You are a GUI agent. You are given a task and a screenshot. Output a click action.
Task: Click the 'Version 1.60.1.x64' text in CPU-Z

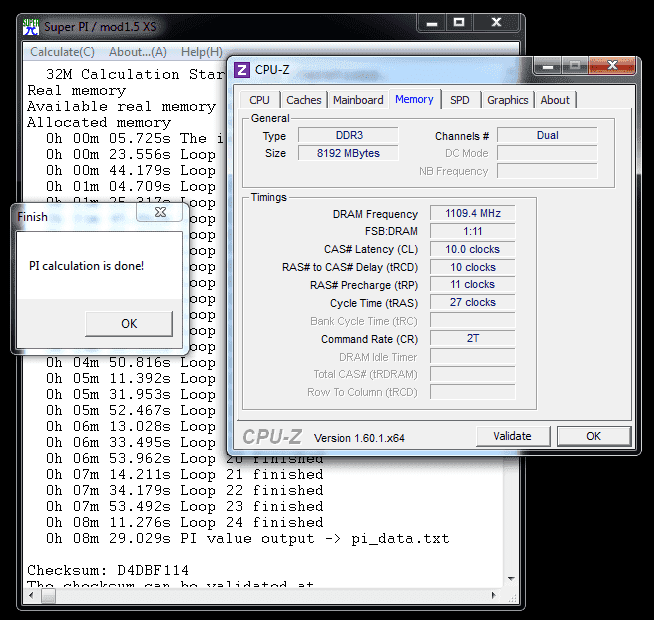(x=359, y=438)
